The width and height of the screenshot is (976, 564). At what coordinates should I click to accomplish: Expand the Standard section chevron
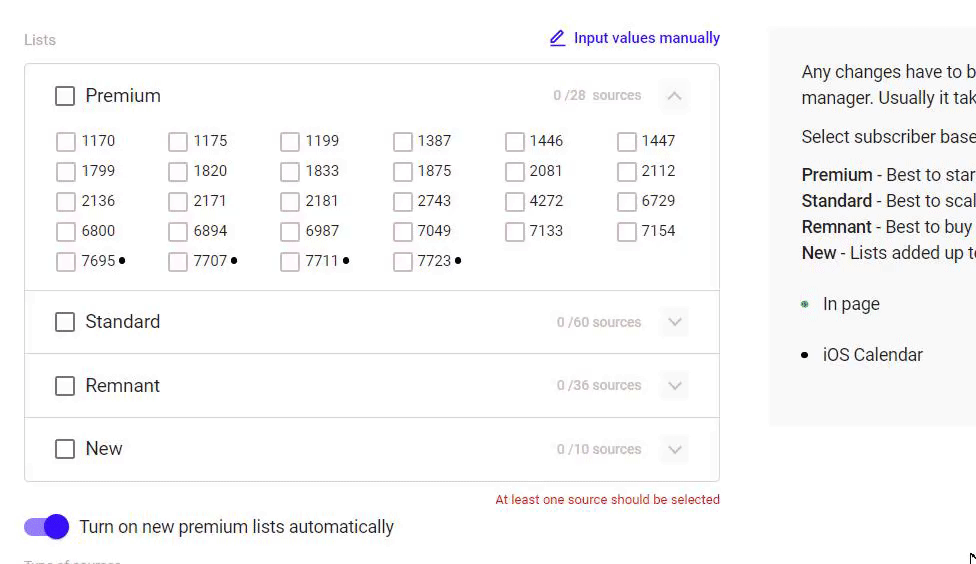(675, 322)
